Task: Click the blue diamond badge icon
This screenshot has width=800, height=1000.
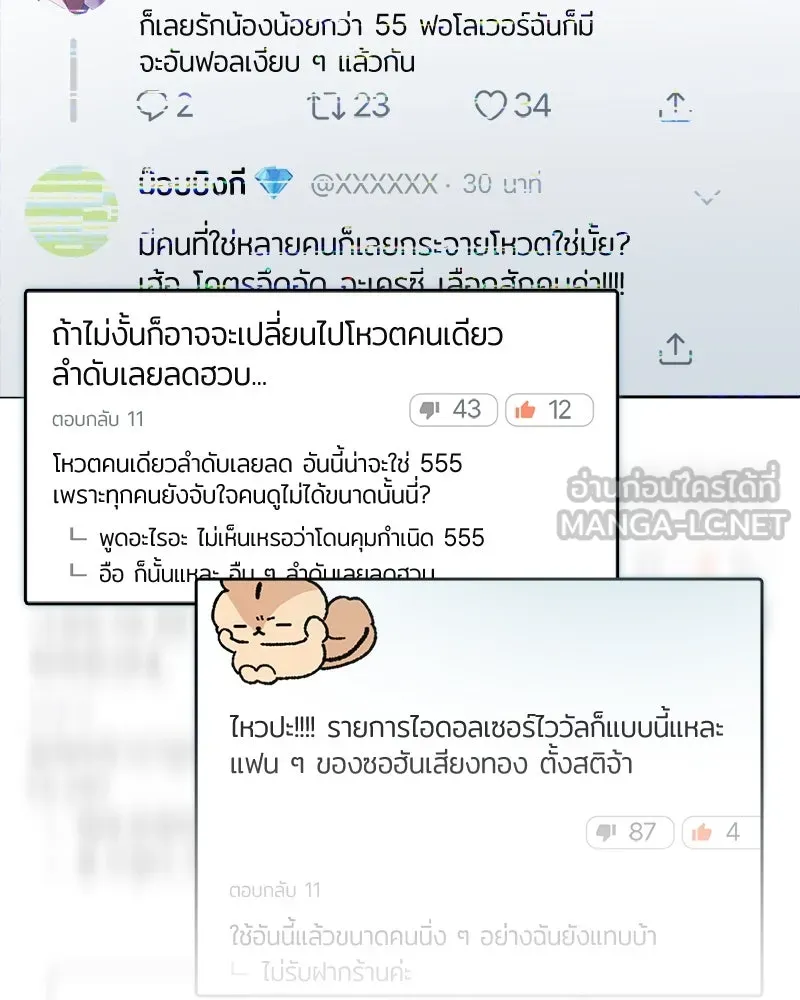Action: [274, 183]
